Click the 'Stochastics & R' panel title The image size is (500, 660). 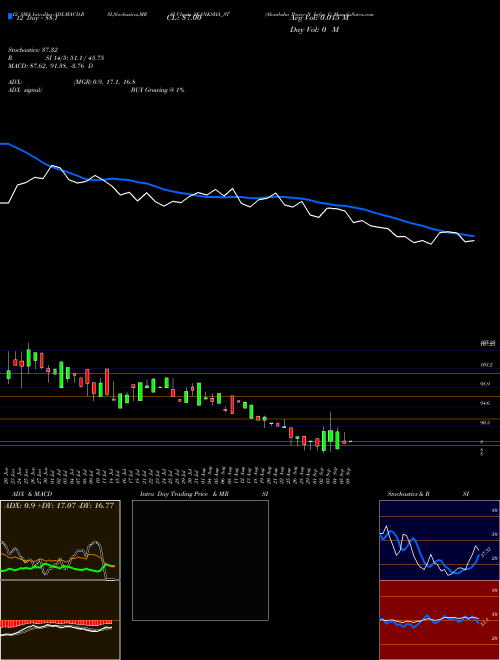point(409,494)
